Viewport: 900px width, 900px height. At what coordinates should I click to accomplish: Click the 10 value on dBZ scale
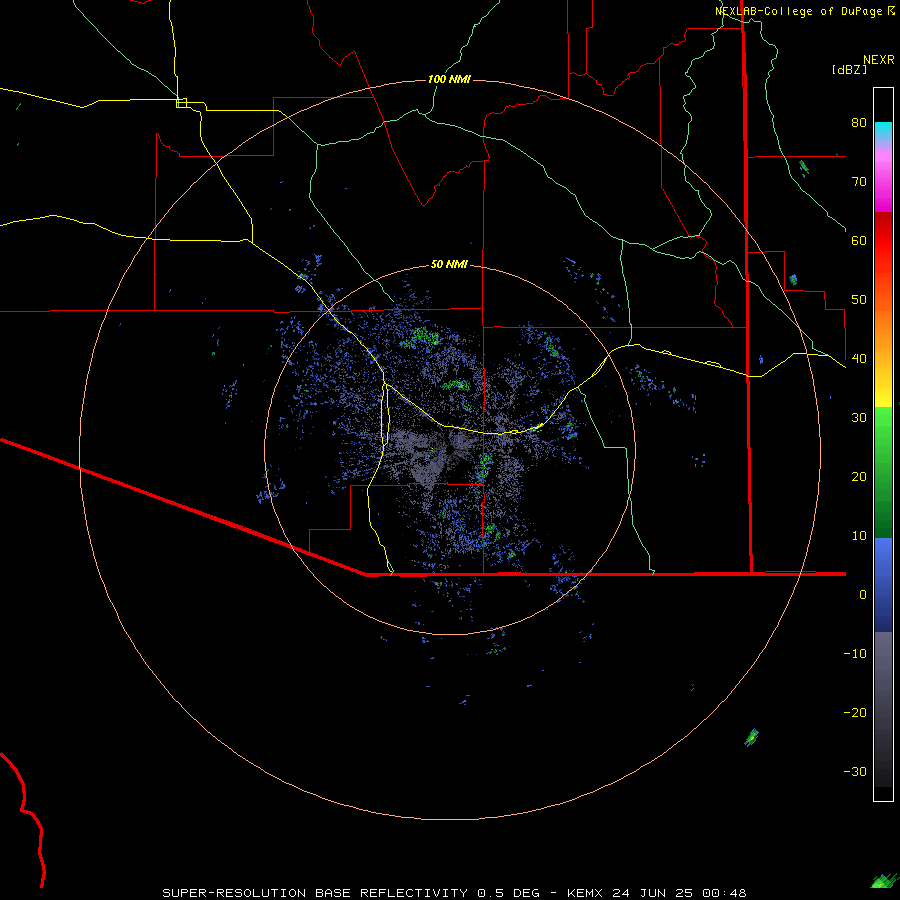coord(859,536)
